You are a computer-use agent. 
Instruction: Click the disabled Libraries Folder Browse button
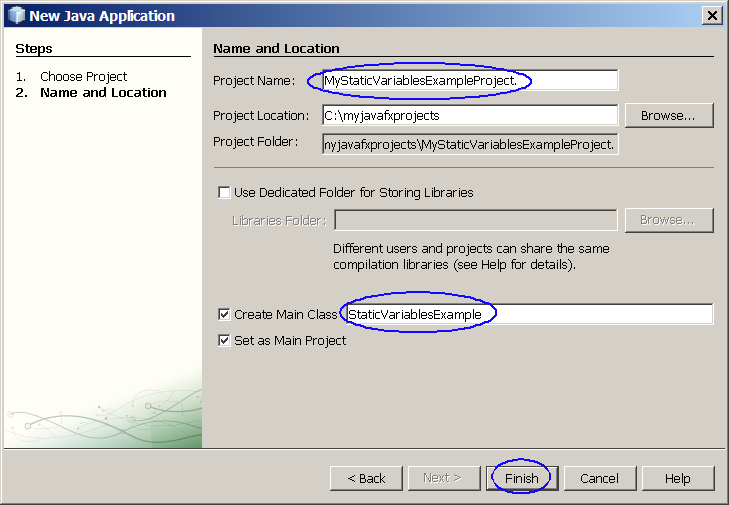669,220
